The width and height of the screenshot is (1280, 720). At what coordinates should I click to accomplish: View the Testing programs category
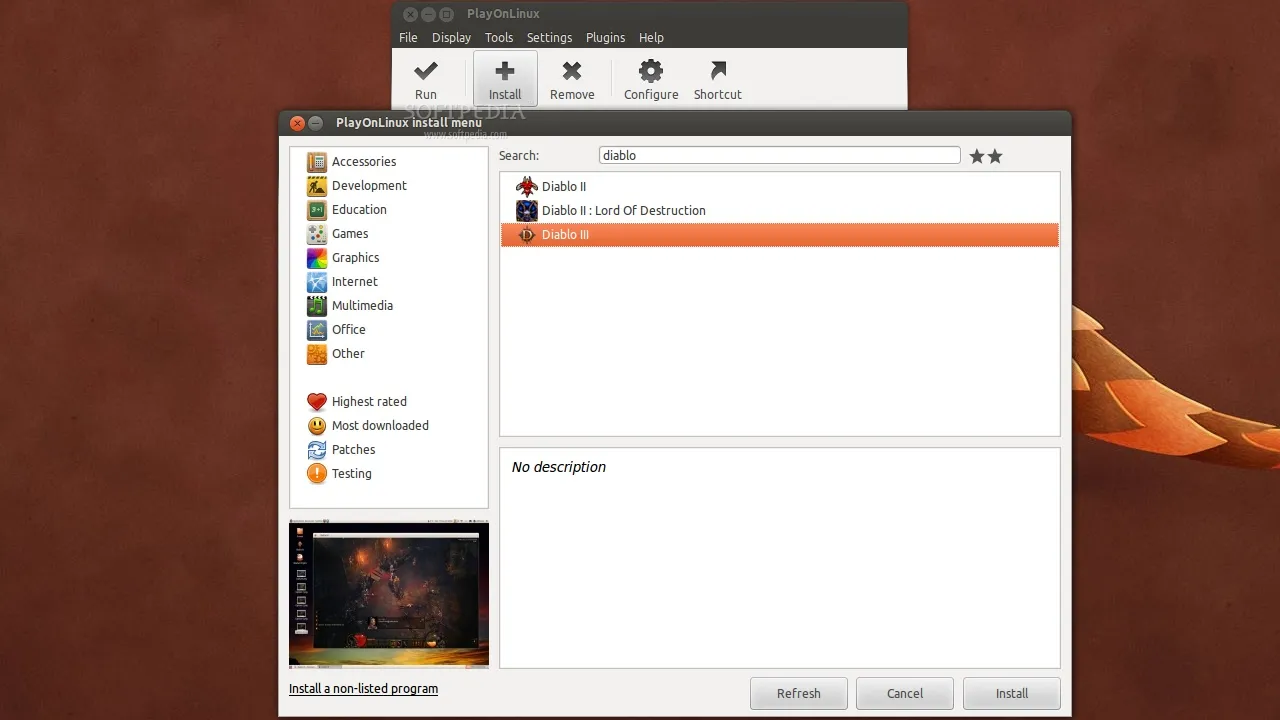[x=351, y=474]
